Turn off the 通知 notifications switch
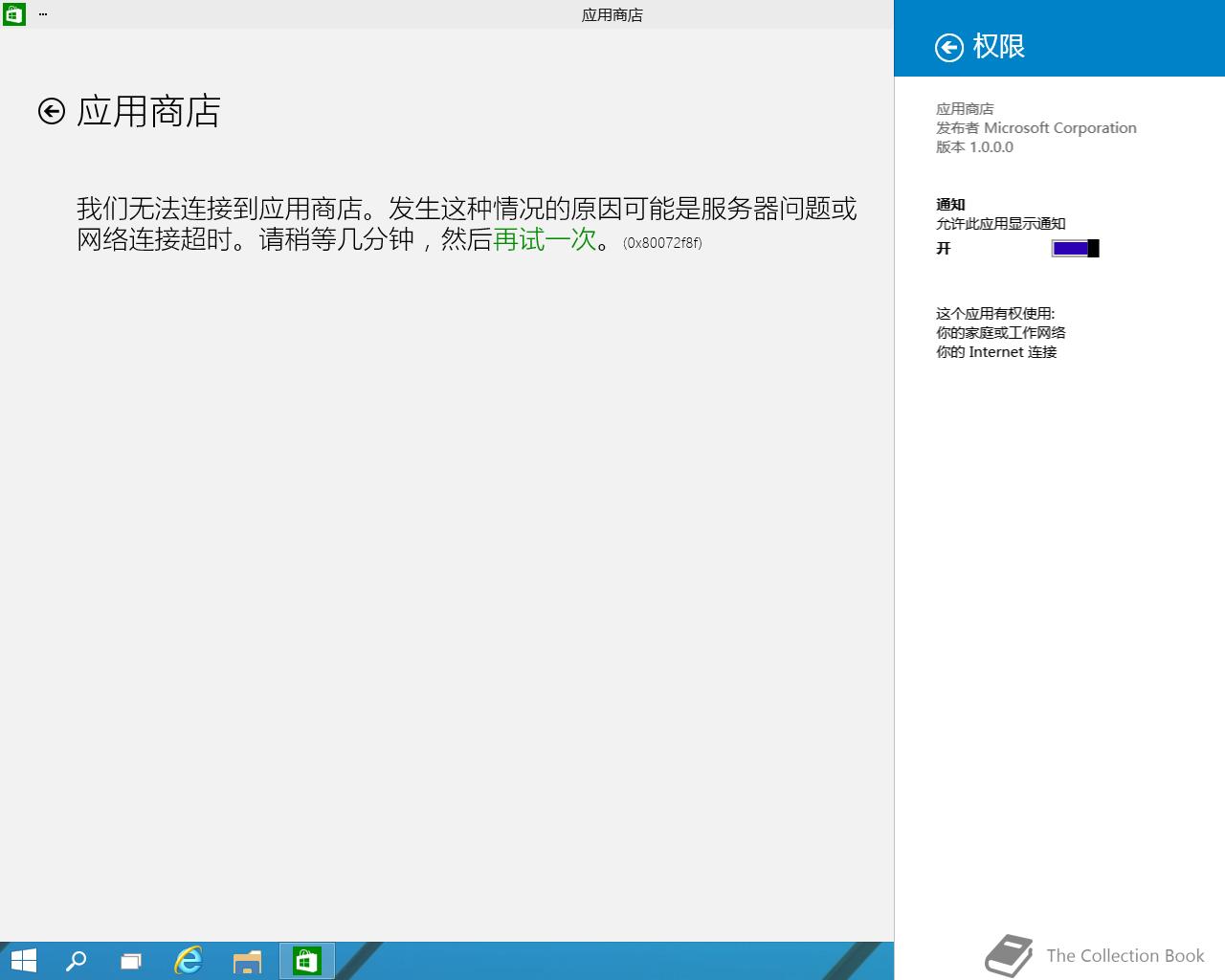1225x980 pixels. (x=1075, y=249)
